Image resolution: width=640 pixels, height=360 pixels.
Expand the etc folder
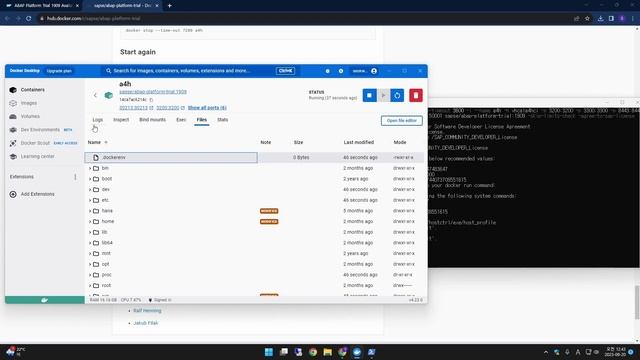click(90, 200)
